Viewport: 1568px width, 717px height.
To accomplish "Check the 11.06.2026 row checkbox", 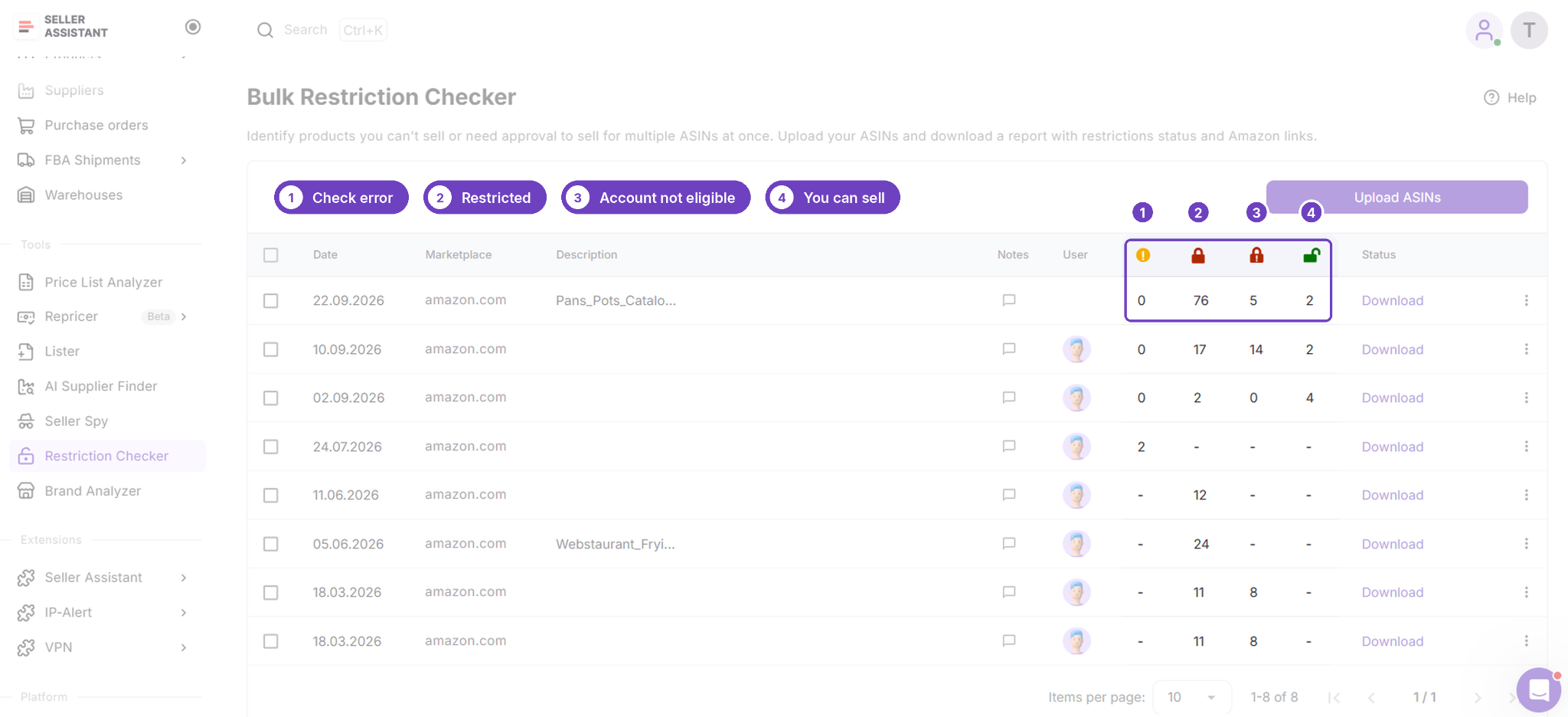I will [271, 495].
